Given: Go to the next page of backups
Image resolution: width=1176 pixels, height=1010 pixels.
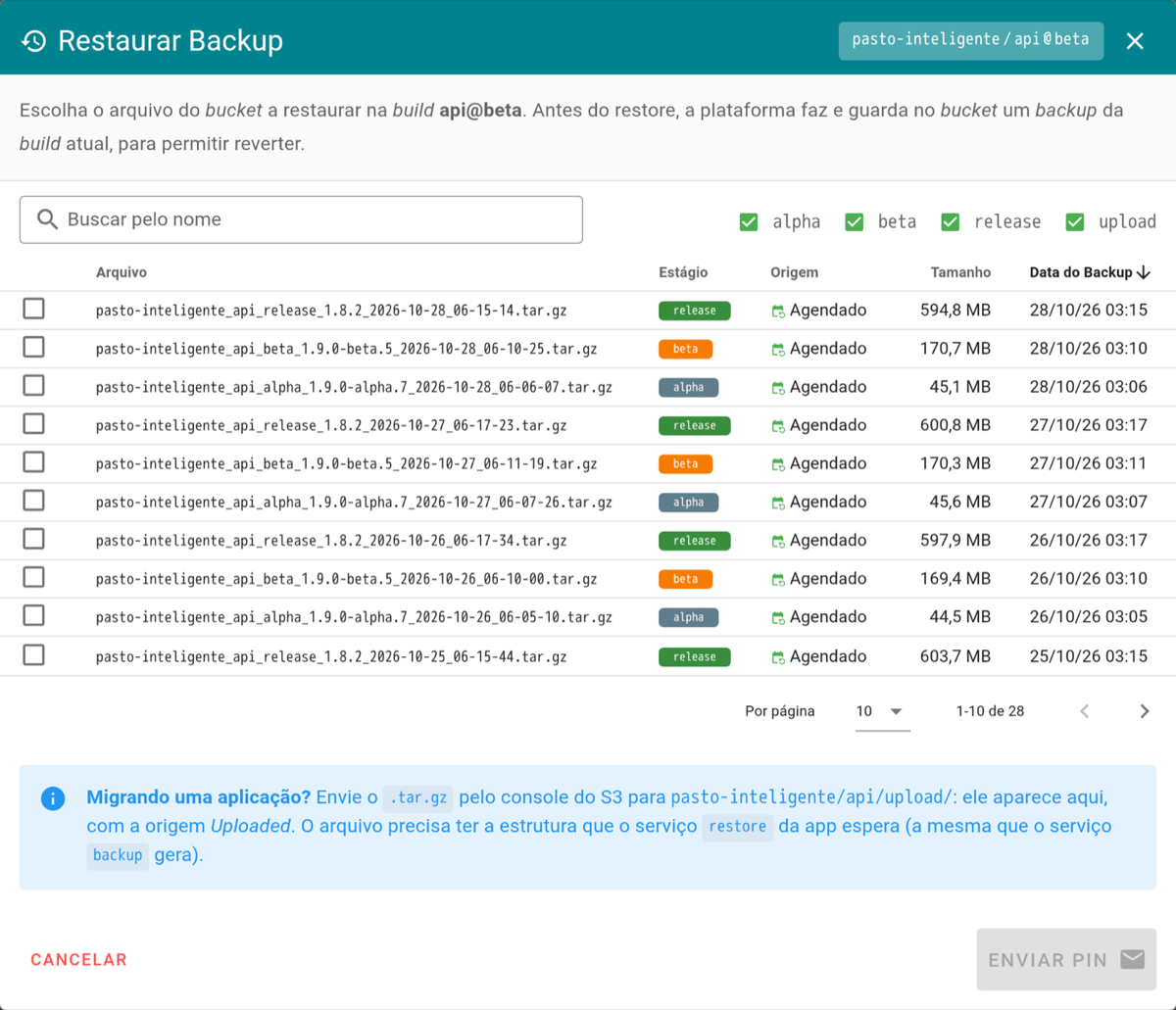Looking at the screenshot, I should click(1144, 711).
